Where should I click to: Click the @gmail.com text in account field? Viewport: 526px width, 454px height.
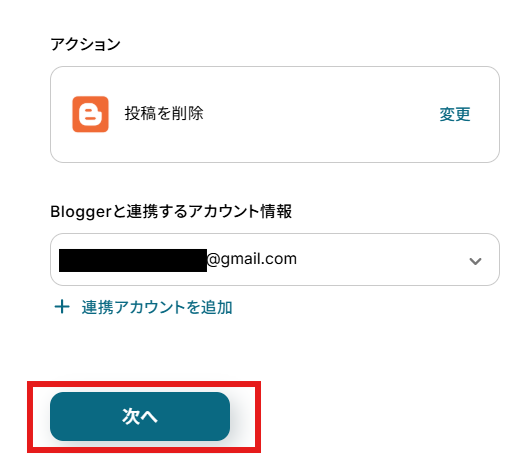click(x=252, y=259)
